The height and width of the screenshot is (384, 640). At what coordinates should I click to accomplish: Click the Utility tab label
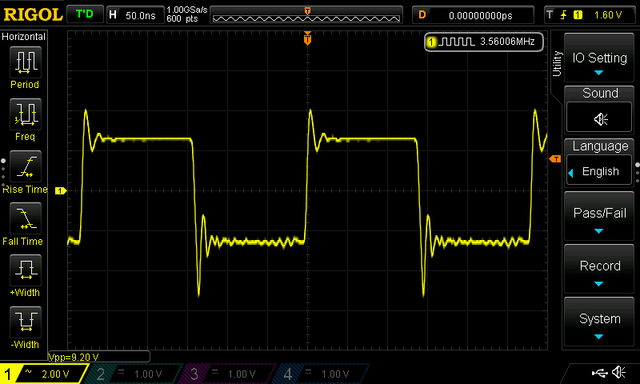(x=557, y=64)
